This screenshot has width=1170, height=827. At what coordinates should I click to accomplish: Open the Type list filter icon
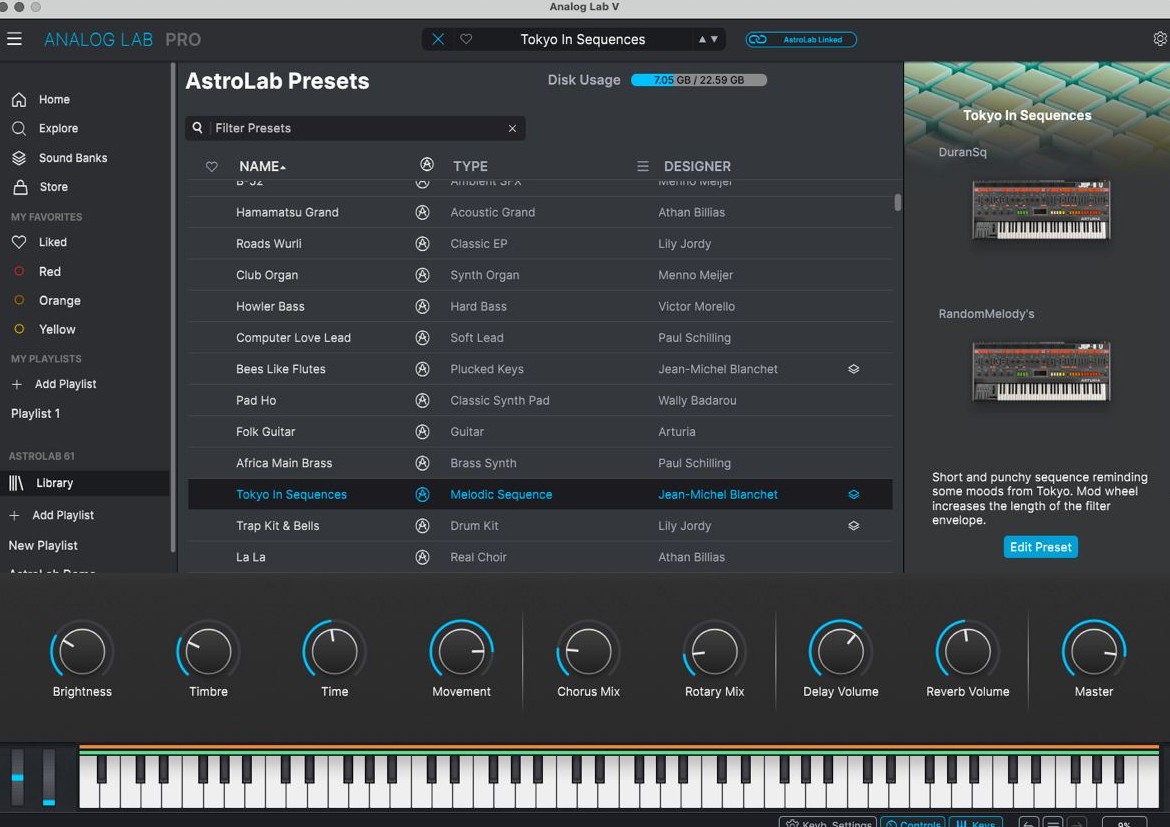642,166
